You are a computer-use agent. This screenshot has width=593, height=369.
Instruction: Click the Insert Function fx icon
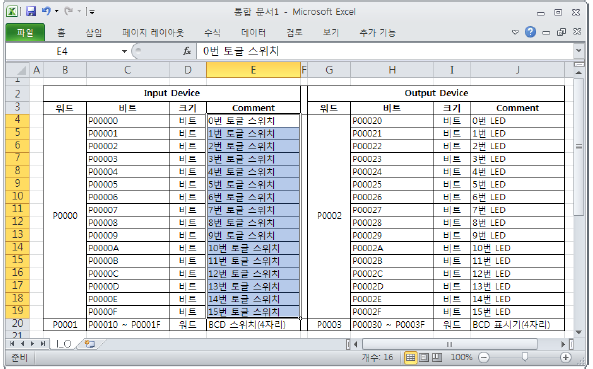coord(187,51)
